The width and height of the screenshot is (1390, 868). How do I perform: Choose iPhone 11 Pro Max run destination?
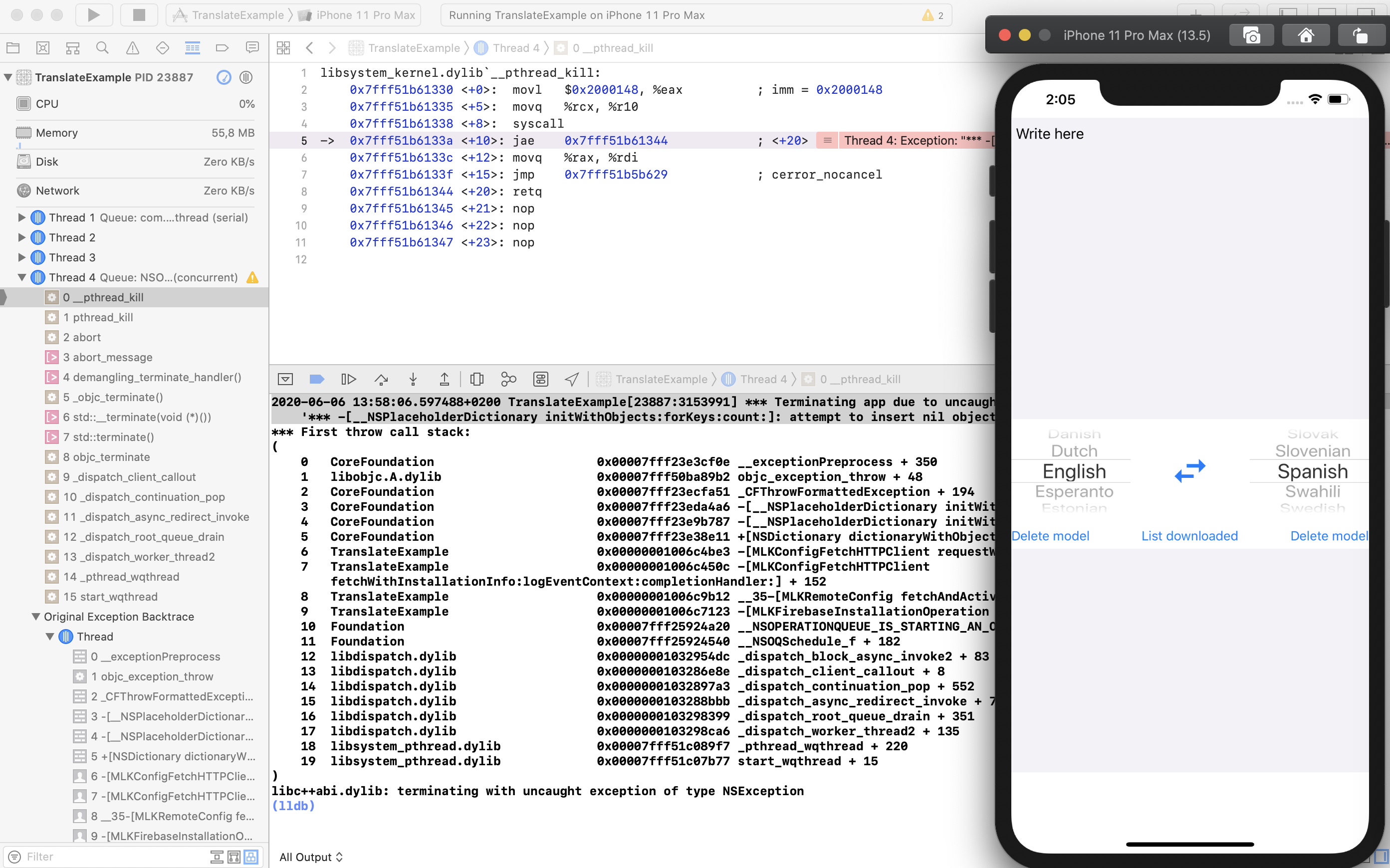tap(357, 15)
